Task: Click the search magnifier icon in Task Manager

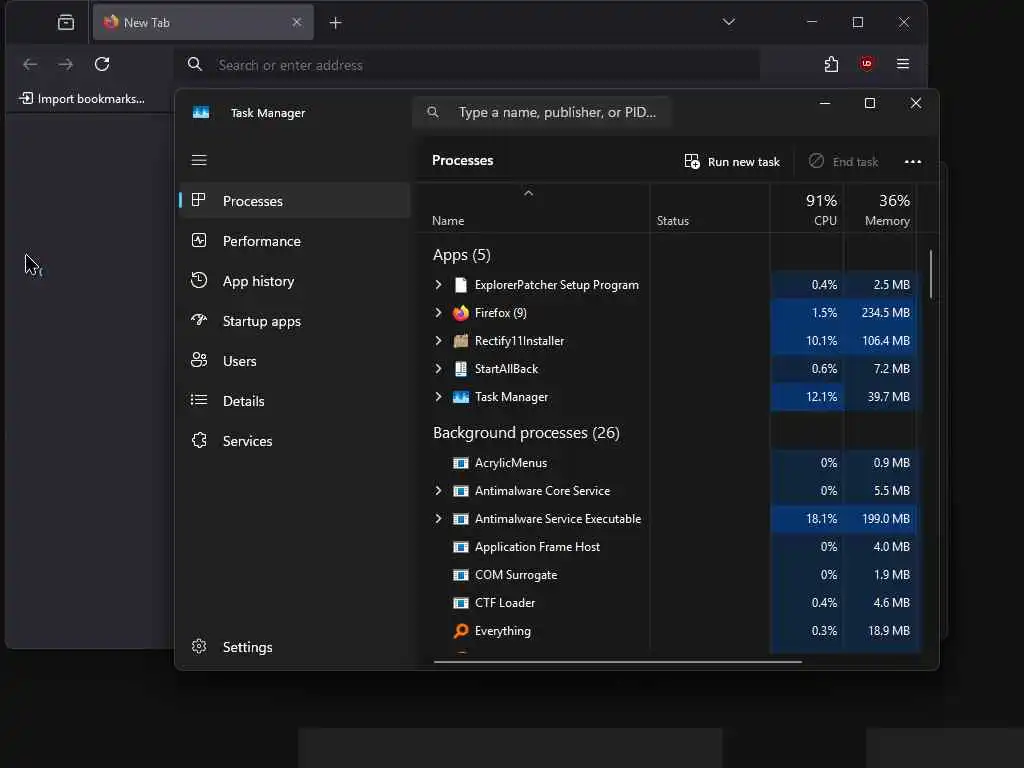Action: coord(432,112)
